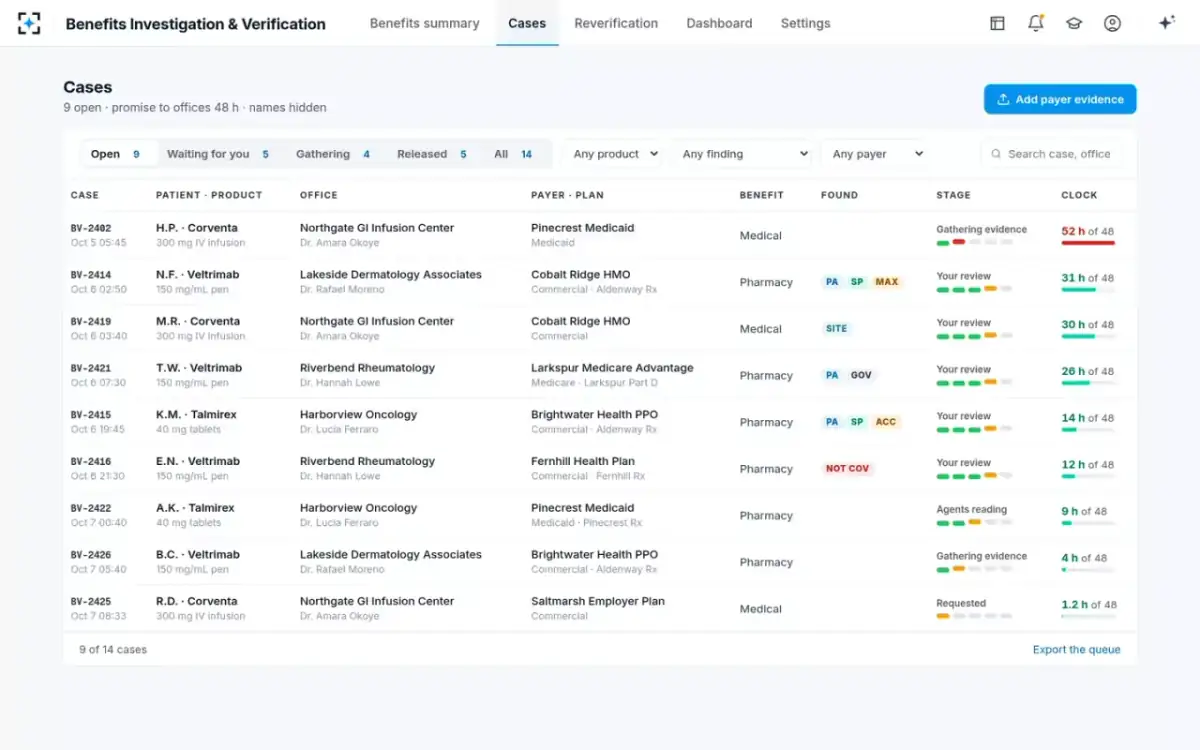Screen dimensions: 1200x750
Task: Open case BV-2415
Action: click(x=599, y=422)
